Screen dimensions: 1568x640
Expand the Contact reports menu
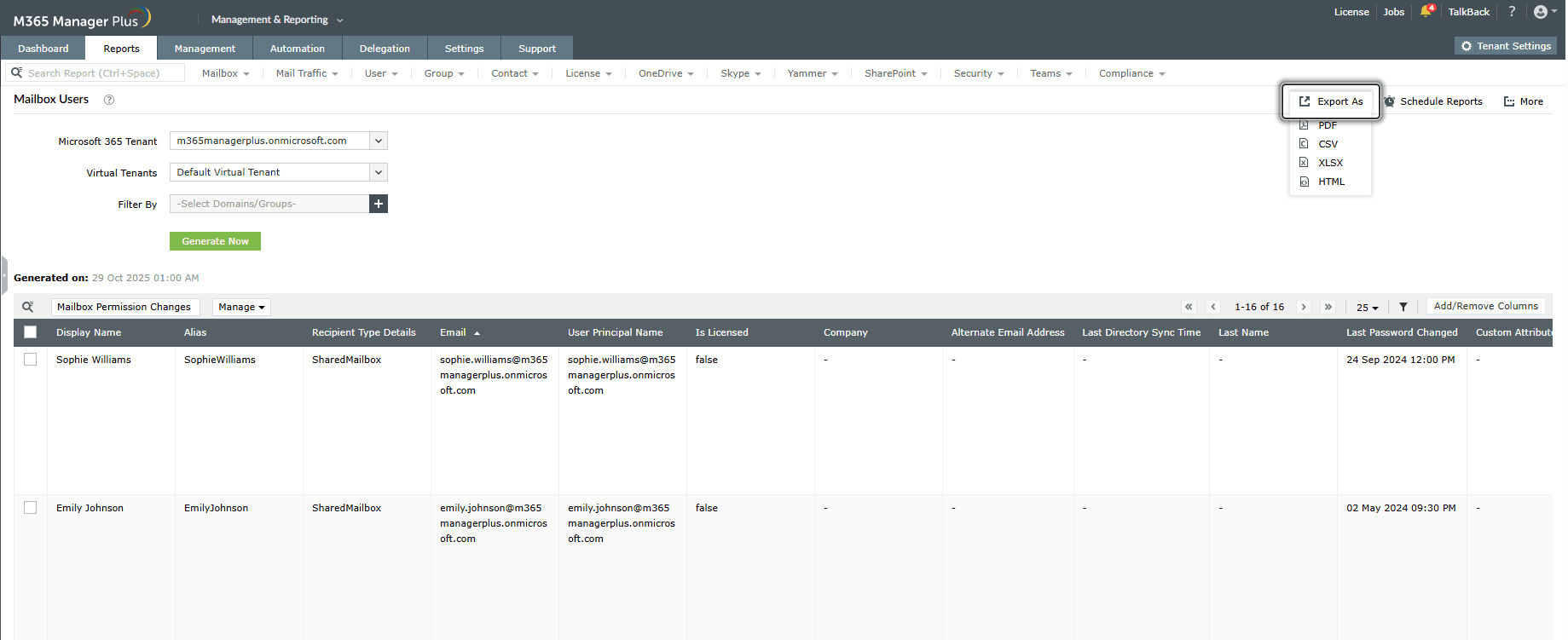coord(515,73)
